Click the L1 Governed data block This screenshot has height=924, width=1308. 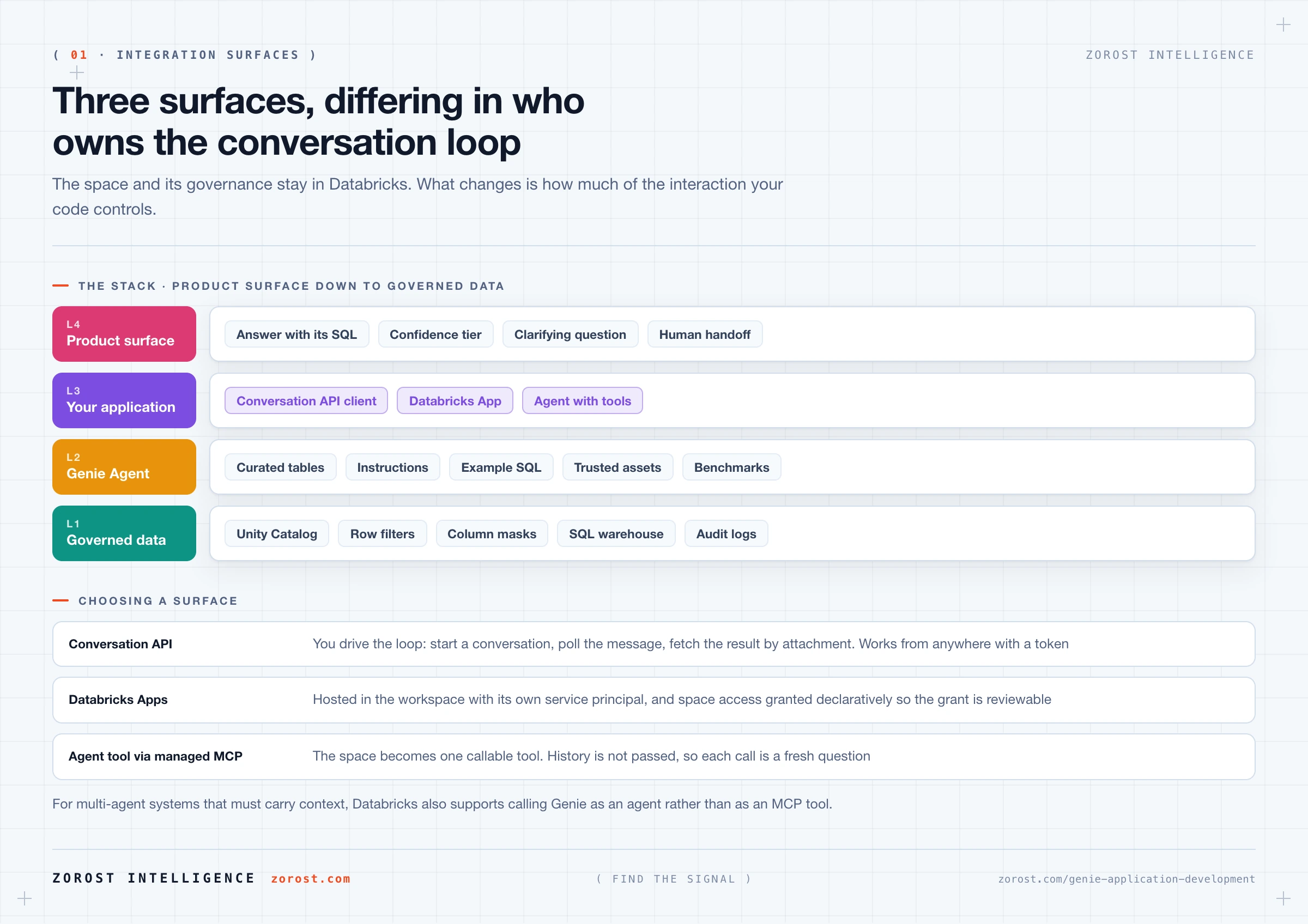(124, 533)
